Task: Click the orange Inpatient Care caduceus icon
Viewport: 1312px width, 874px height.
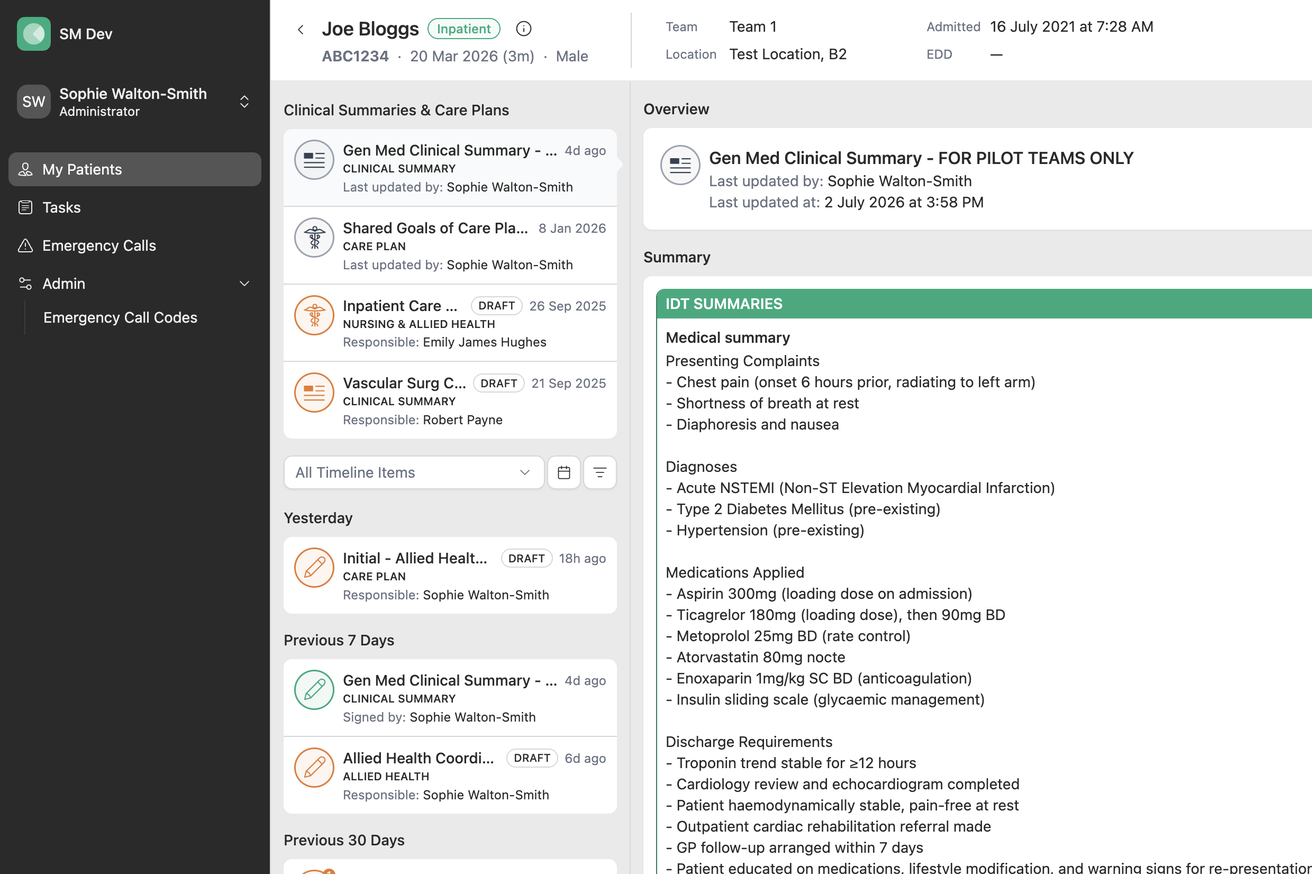Action: pyautogui.click(x=314, y=315)
